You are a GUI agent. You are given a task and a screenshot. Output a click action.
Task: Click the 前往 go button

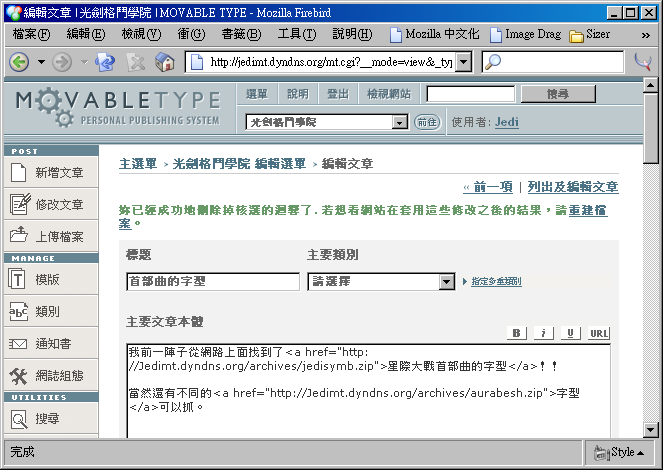point(427,122)
